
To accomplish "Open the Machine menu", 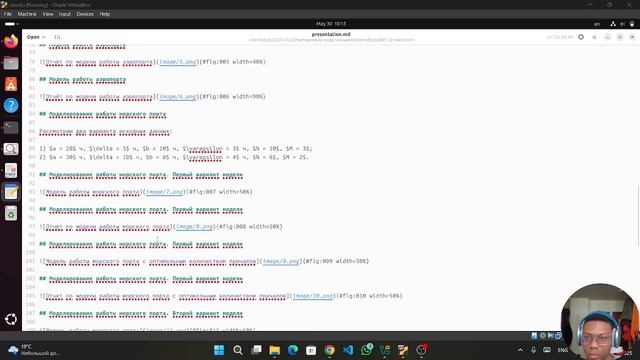I will [x=27, y=14].
